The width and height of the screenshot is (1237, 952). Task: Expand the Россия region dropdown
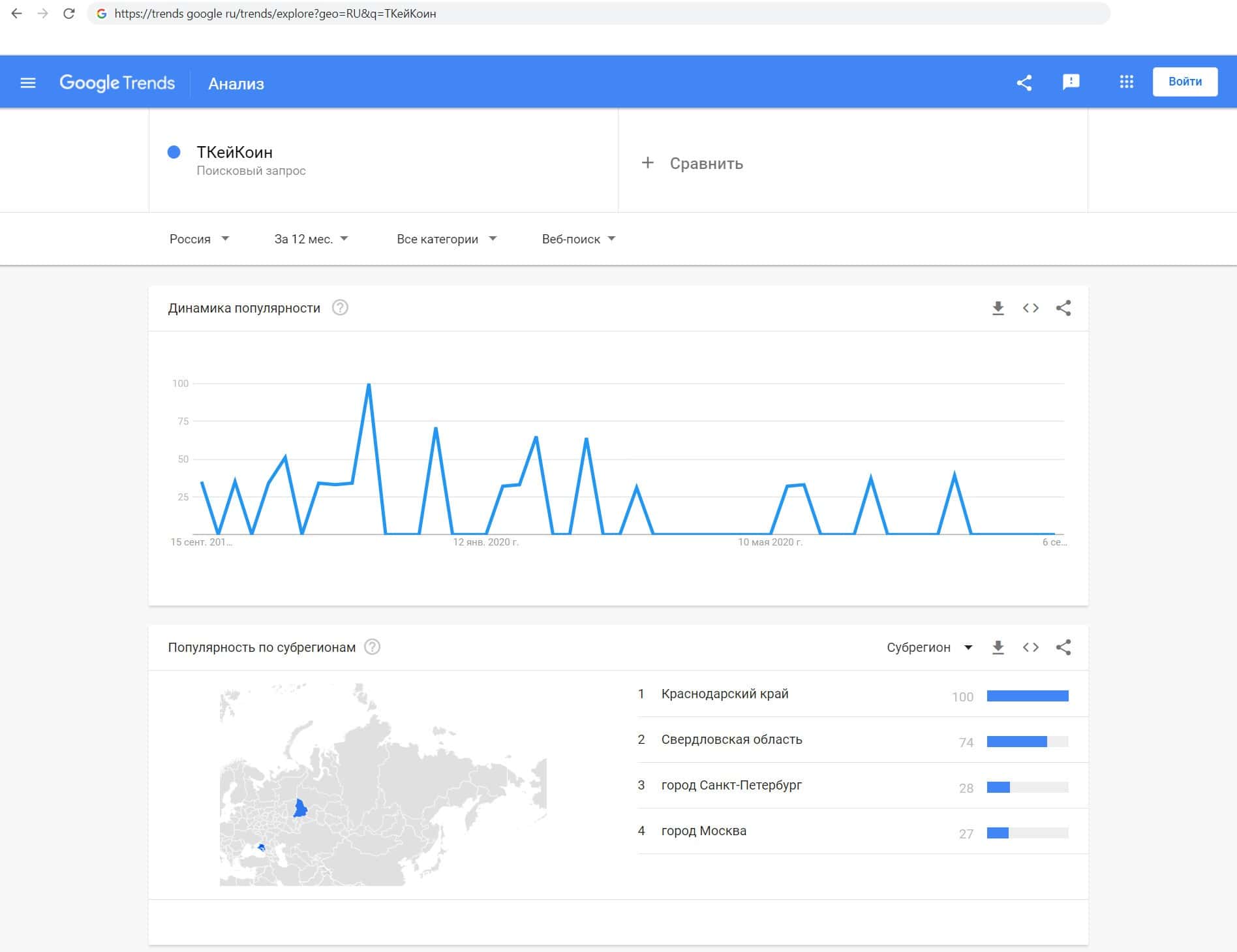[199, 239]
